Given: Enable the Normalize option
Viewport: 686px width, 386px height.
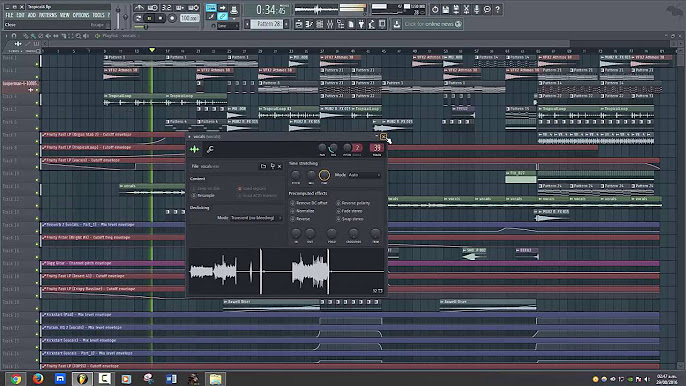Looking at the screenshot, I should [x=303, y=211].
